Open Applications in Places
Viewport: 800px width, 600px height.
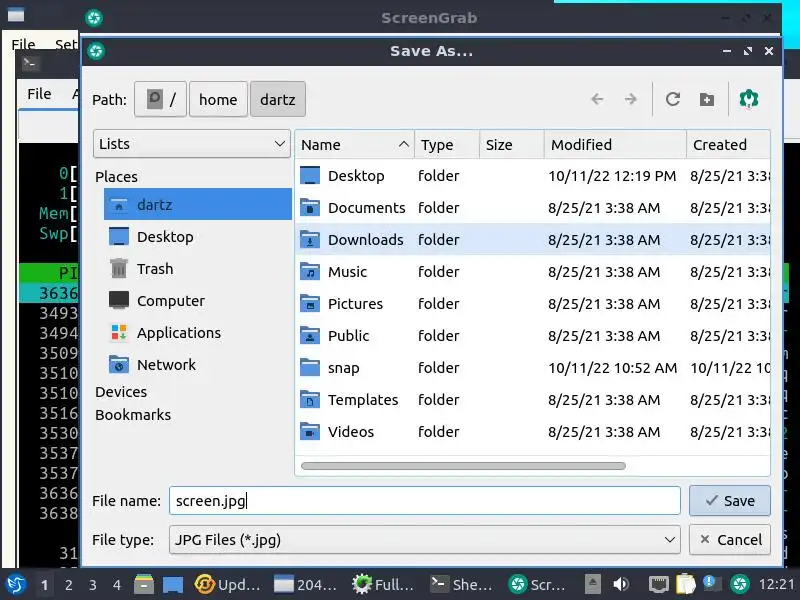pyautogui.click(x=197, y=333)
